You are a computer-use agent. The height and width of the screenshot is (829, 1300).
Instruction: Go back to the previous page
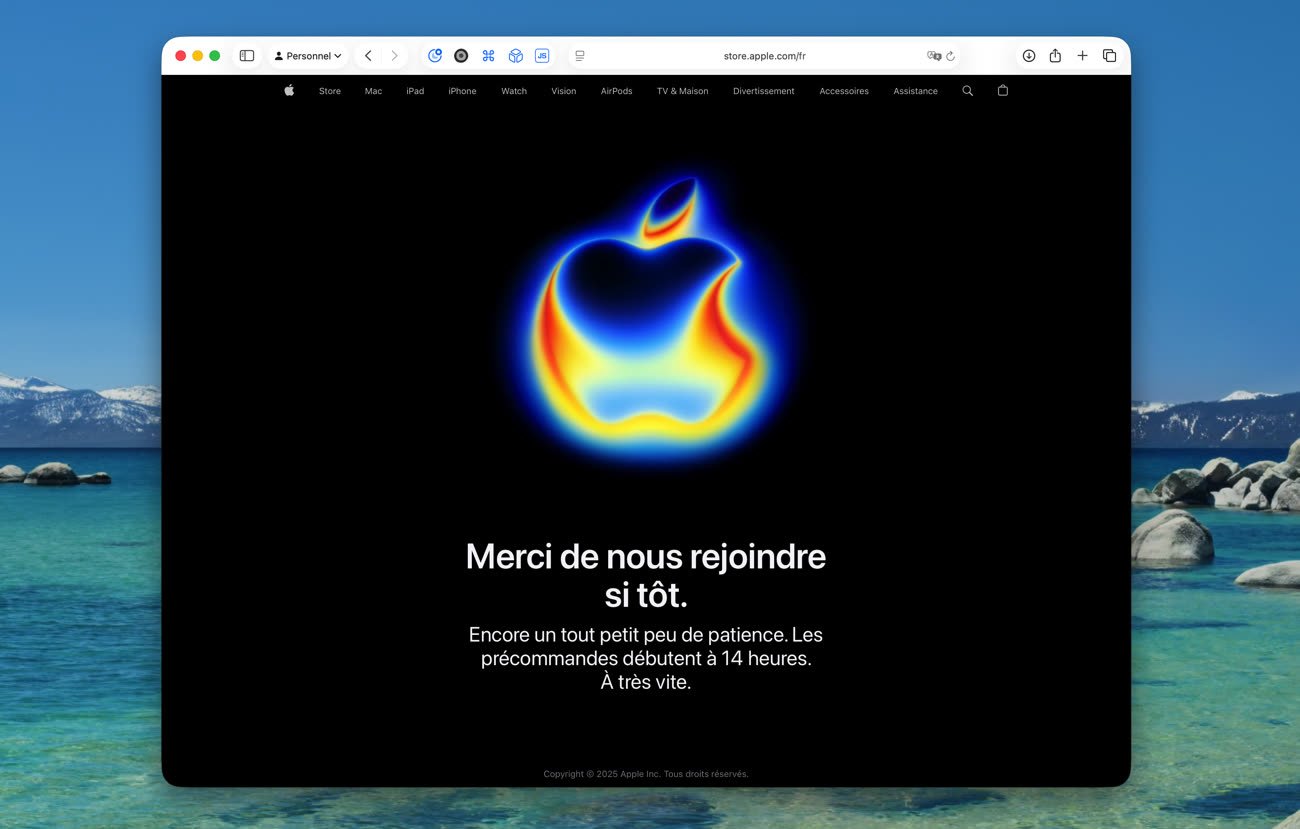tap(368, 56)
